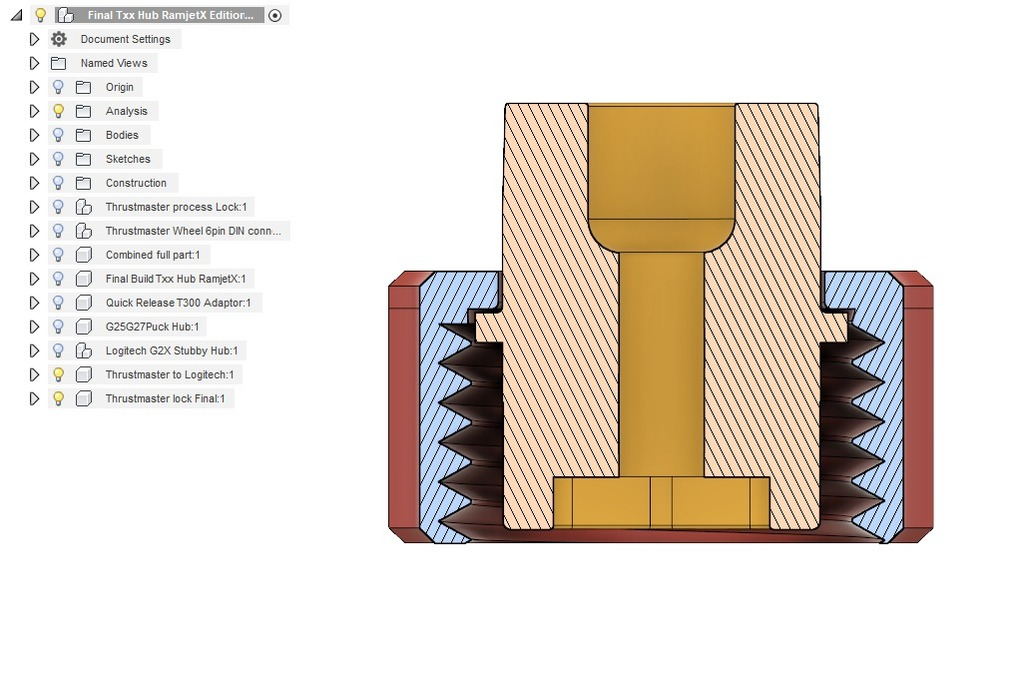Expand Quick Release T300 Adaptor:1

tap(34, 303)
